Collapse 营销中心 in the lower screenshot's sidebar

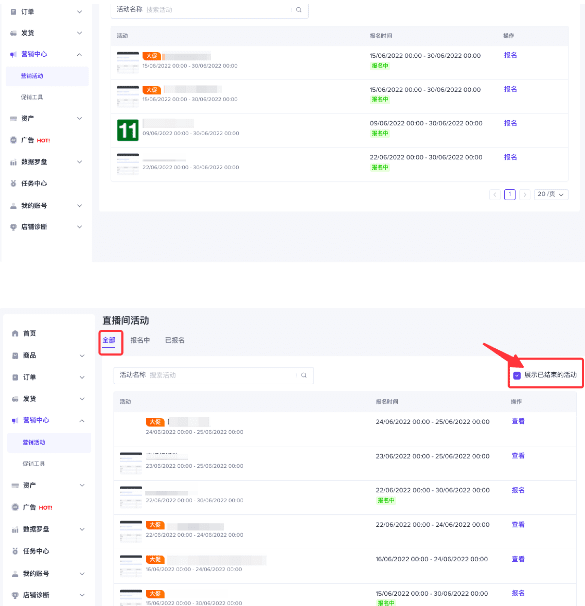point(82,420)
